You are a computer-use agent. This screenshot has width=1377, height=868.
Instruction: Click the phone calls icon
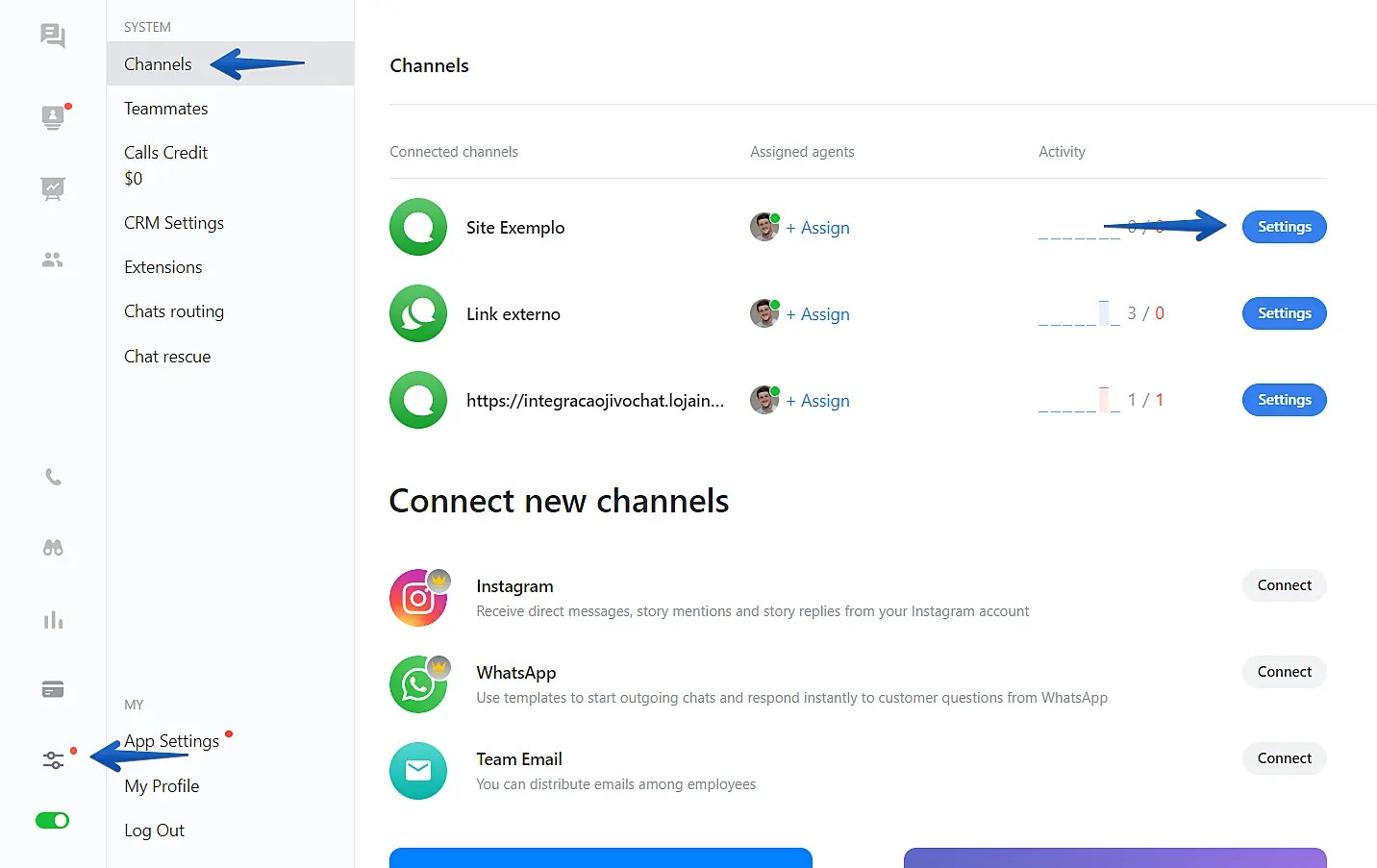tap(53, 477)
